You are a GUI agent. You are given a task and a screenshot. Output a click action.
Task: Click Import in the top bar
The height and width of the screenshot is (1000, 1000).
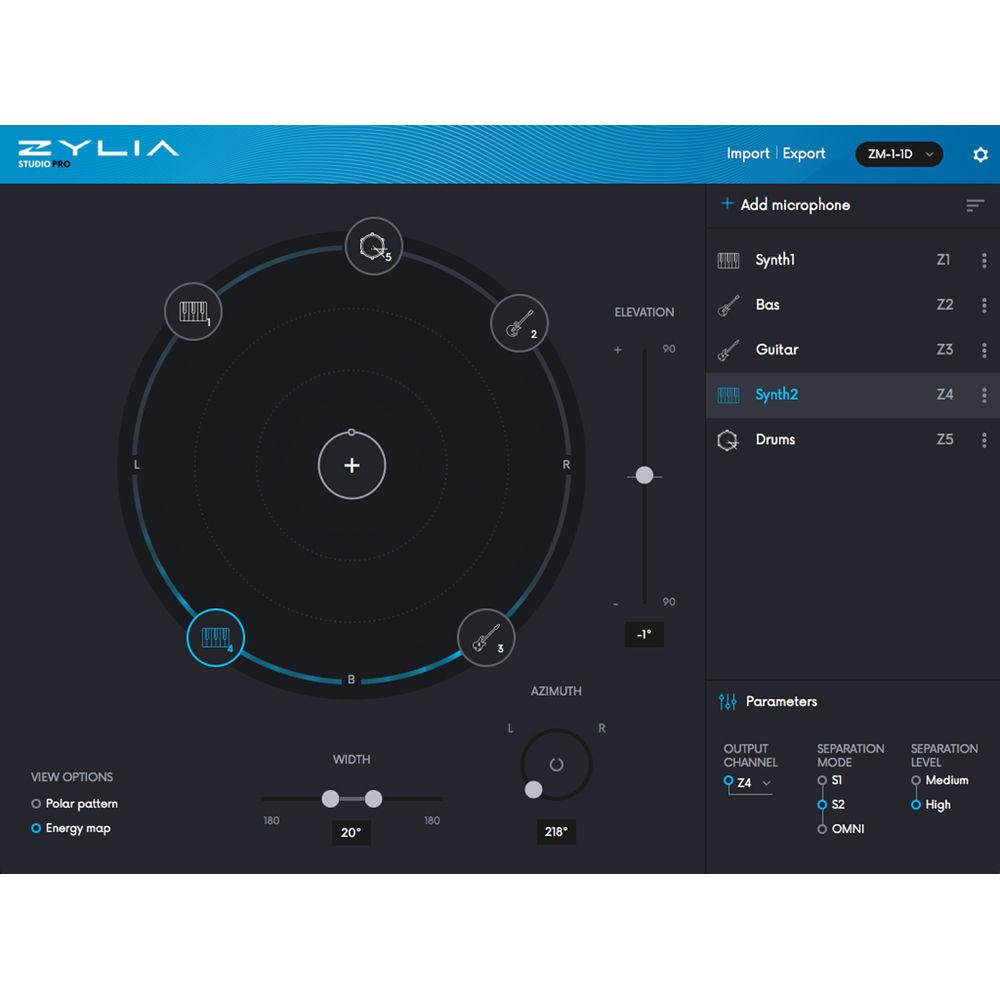click(x=748, y=154)
